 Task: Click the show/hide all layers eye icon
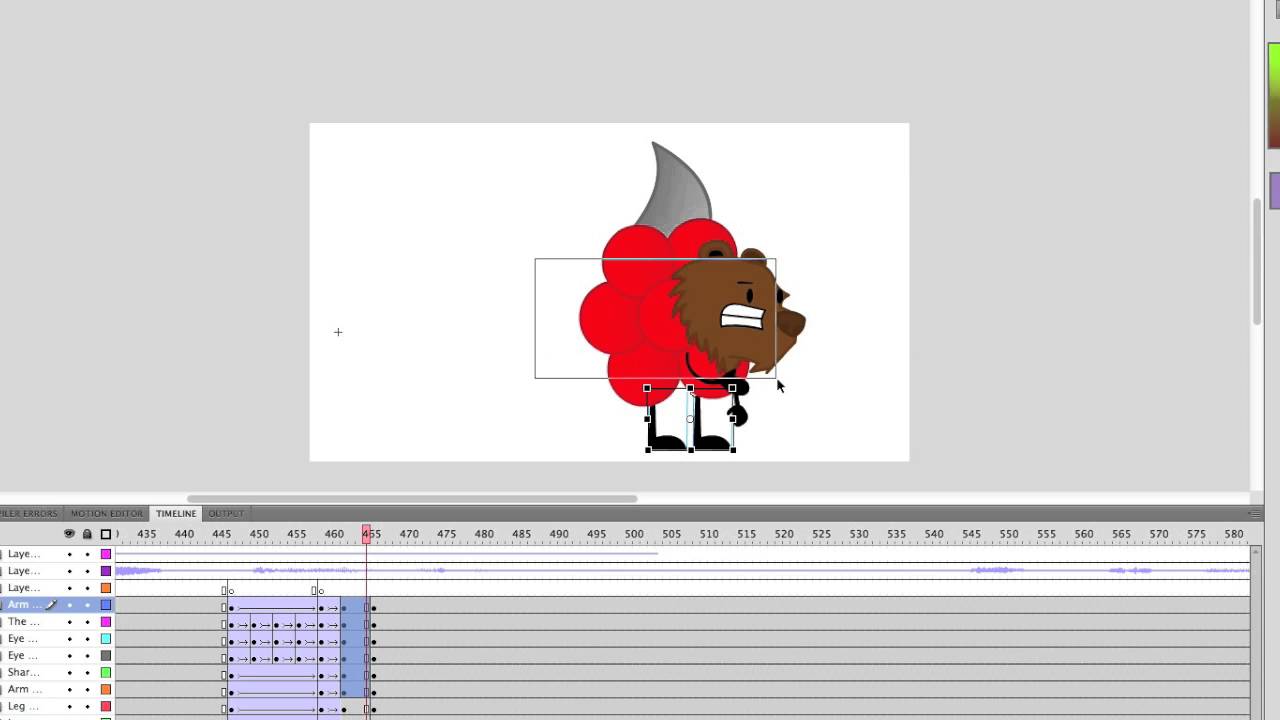click(x=69, y=534)
